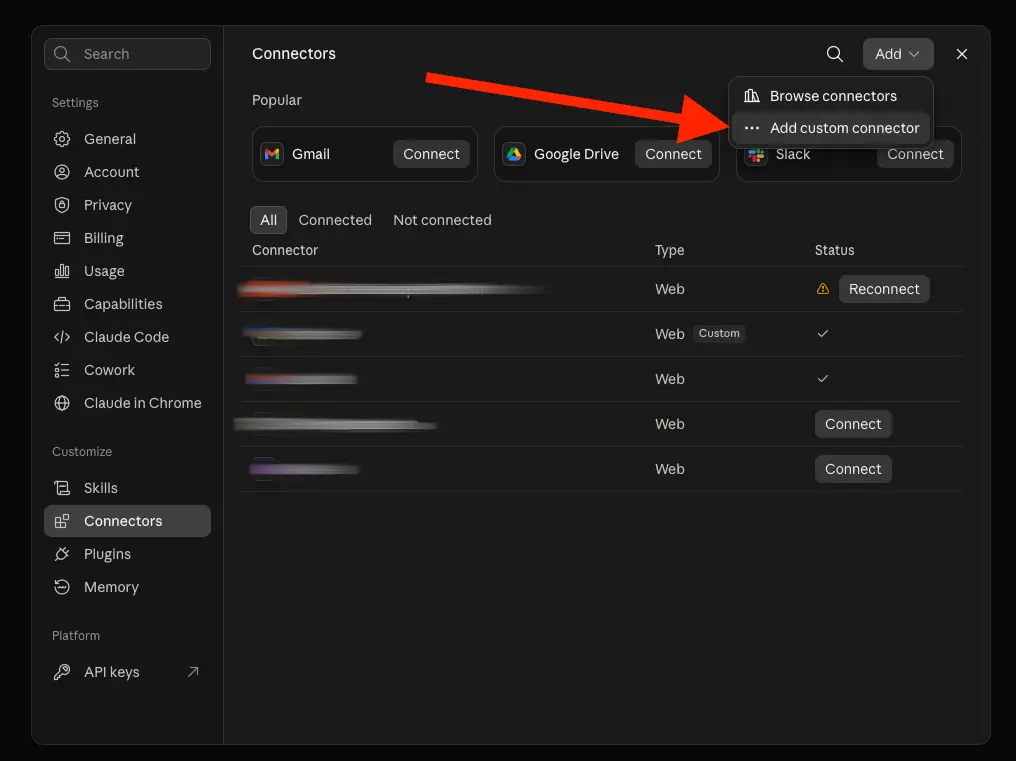Click the three-dots icon beside Add custom connector
1016x761 pixels.
coord(752,128)
